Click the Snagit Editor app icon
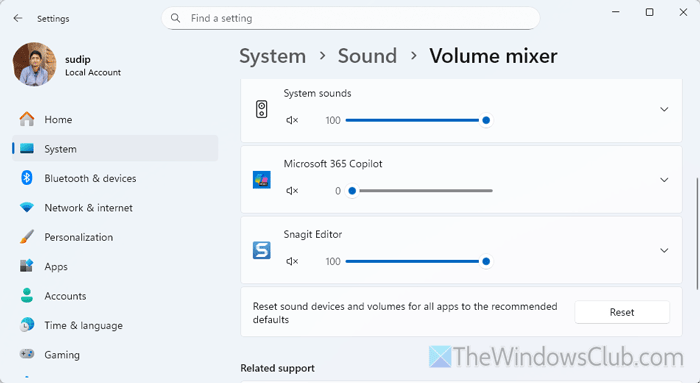This screenshot has width=700, height=383. (262, 250)
